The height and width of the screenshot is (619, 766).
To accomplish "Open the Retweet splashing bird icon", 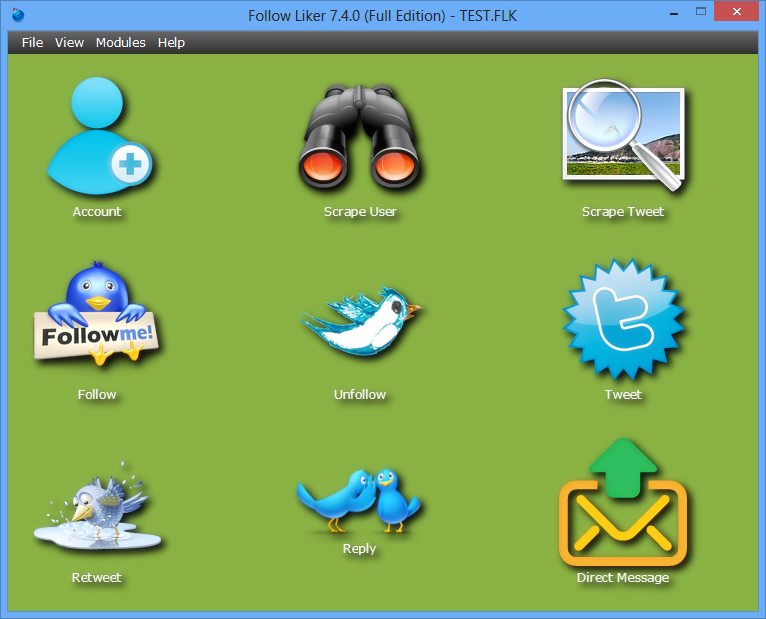I will 97,505.
